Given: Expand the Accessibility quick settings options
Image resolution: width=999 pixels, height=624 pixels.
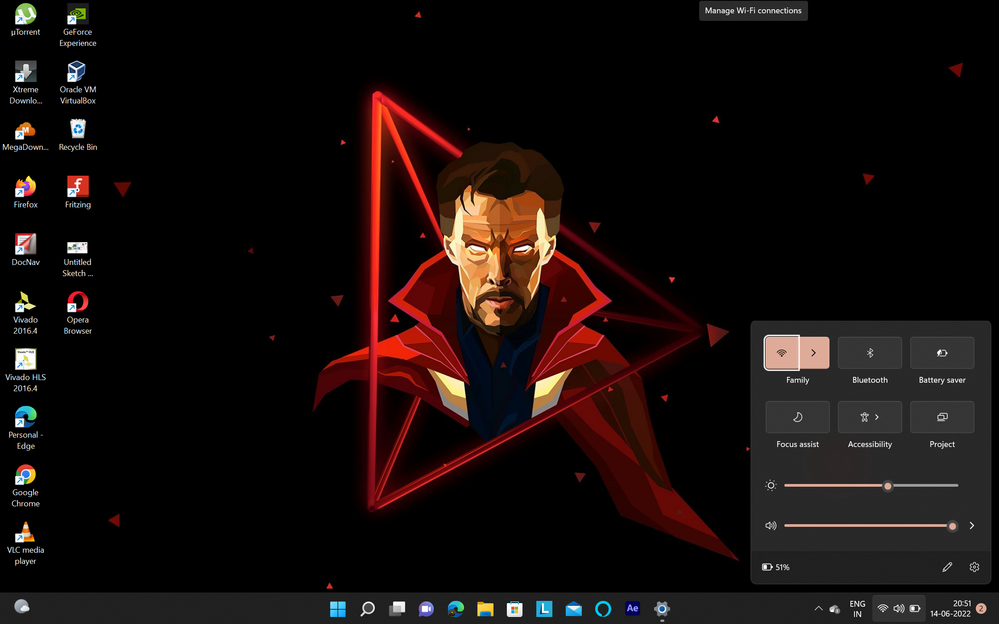Looking at the screenshot, I should (x=870, y=417).
